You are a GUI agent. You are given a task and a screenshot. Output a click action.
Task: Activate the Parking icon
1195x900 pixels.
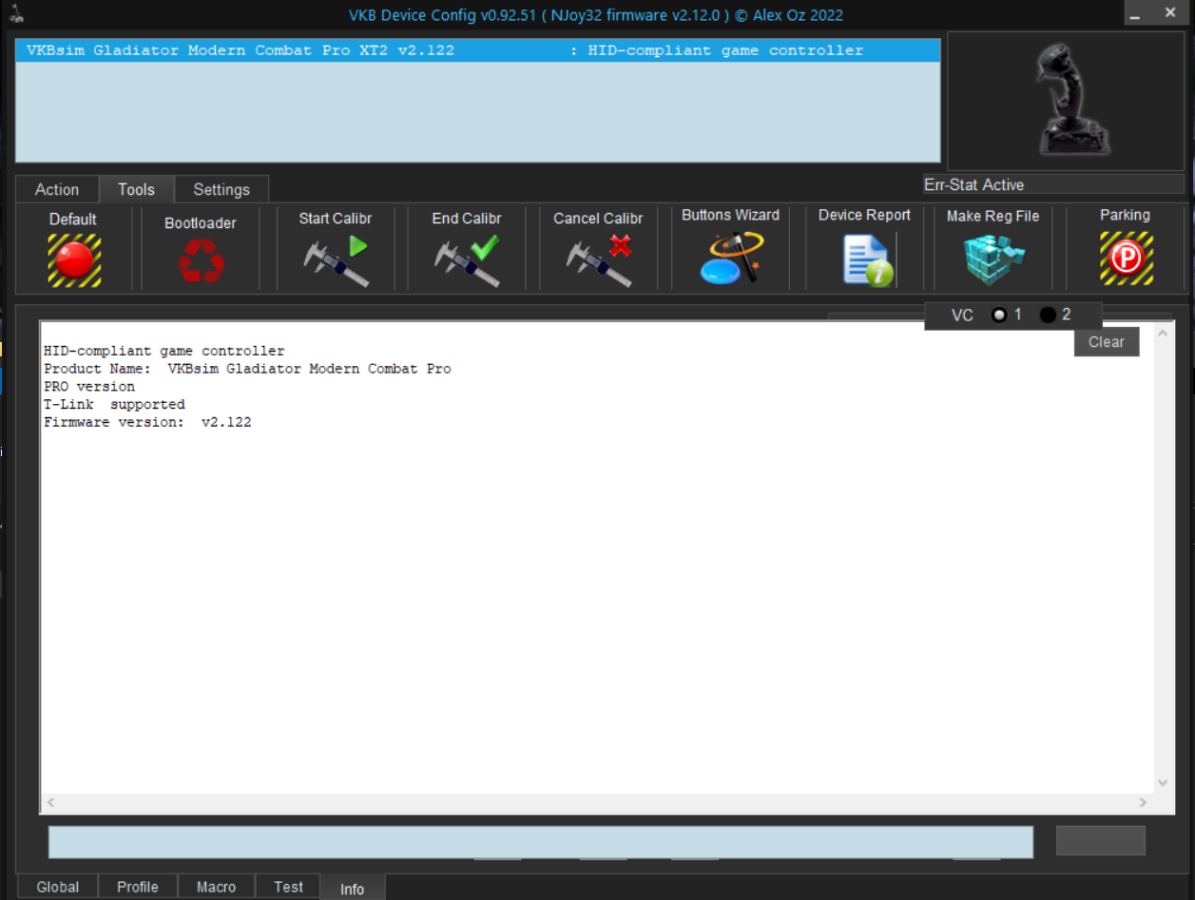click(x=1125, y=259)
